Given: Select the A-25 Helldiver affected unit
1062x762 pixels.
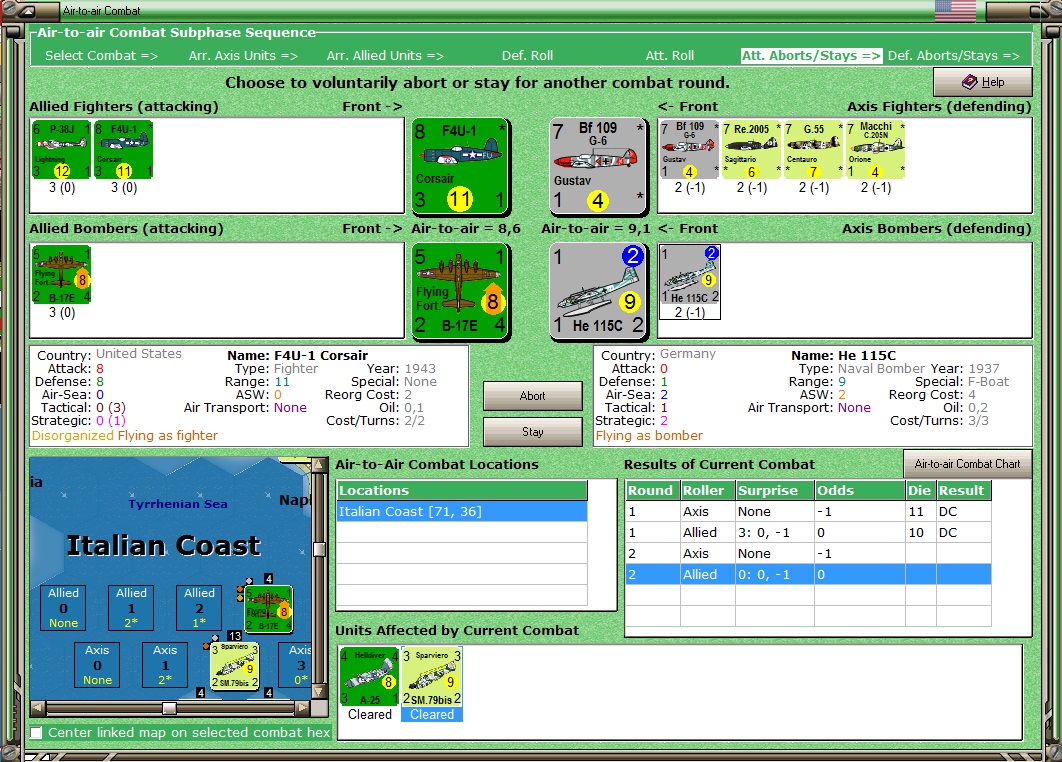Looking at the screenshot, I should 370,677.
